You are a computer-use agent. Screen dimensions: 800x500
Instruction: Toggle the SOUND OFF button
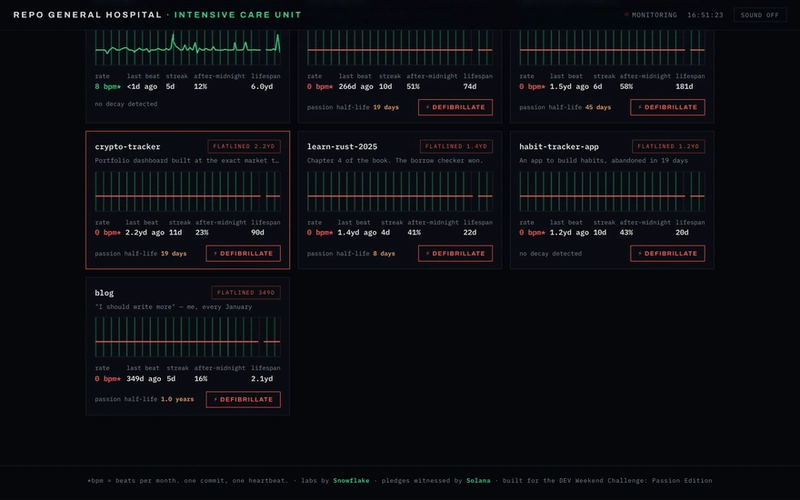760,15
